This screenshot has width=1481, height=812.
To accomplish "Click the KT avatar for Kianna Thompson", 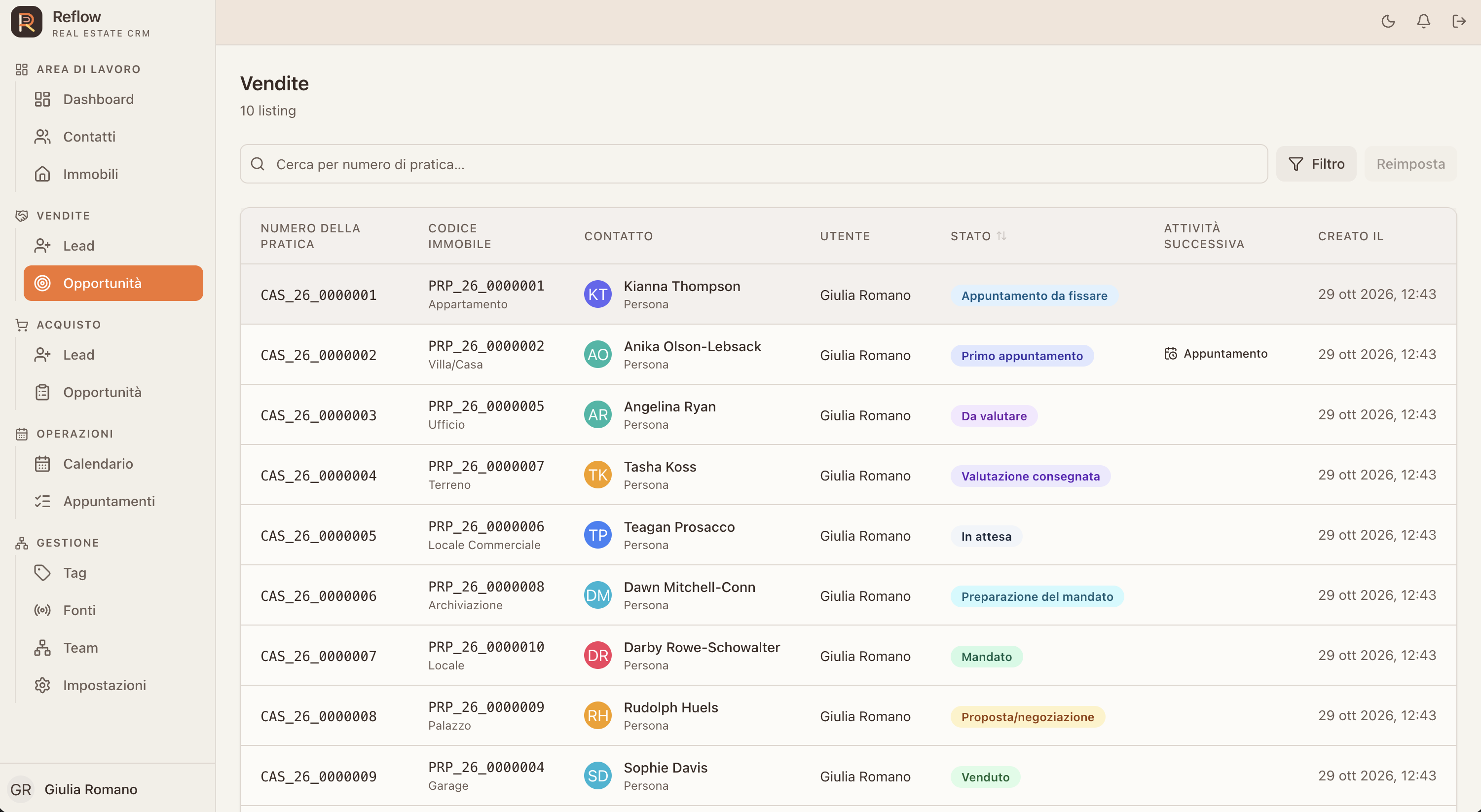I will coord(597,295).
